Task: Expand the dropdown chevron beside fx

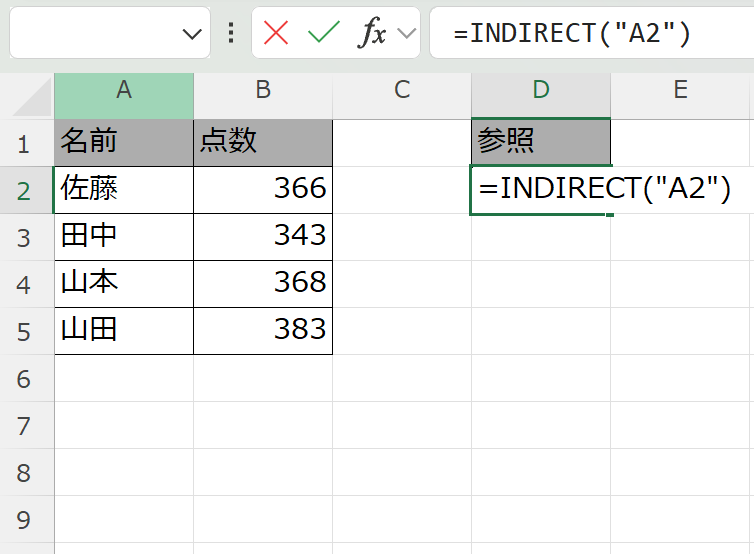Action: [406, 34]
